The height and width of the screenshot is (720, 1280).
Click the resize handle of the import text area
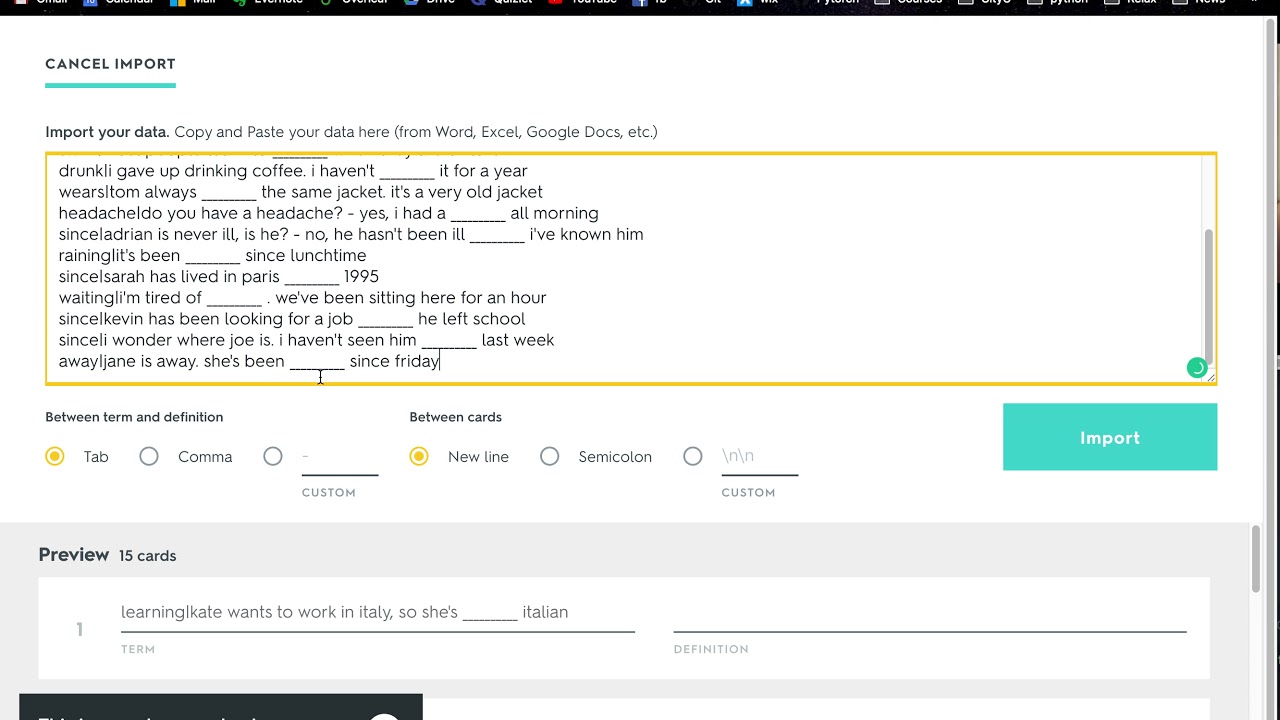click(x=1210, y=377)
